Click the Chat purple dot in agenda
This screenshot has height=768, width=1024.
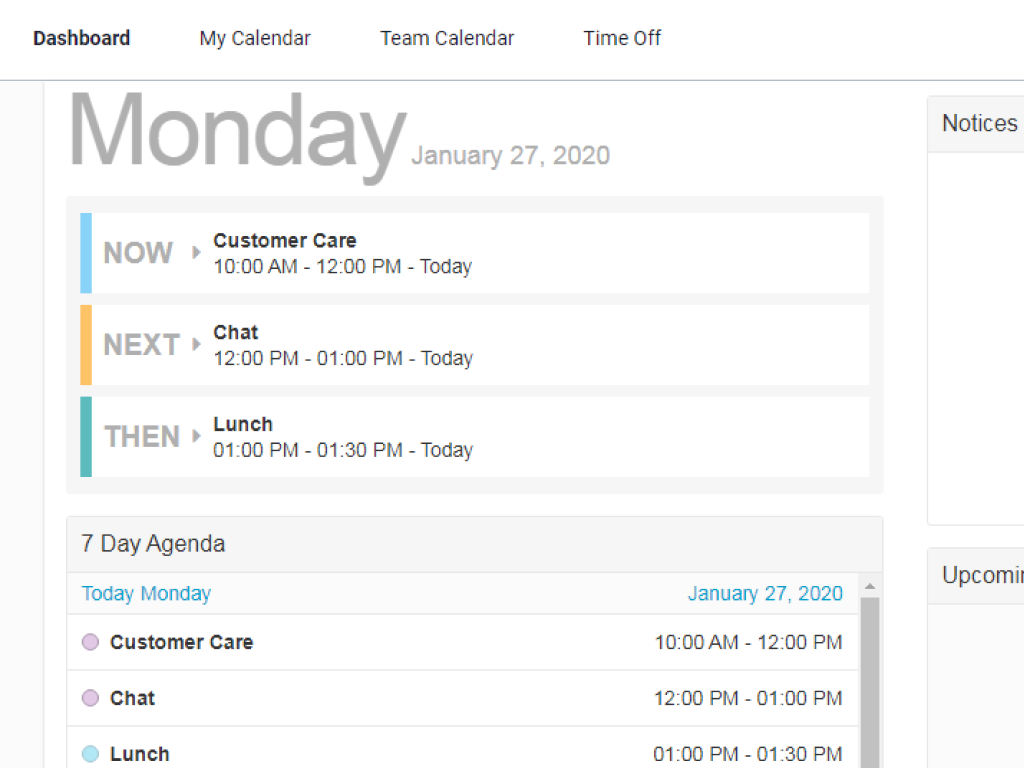point(90,698)
